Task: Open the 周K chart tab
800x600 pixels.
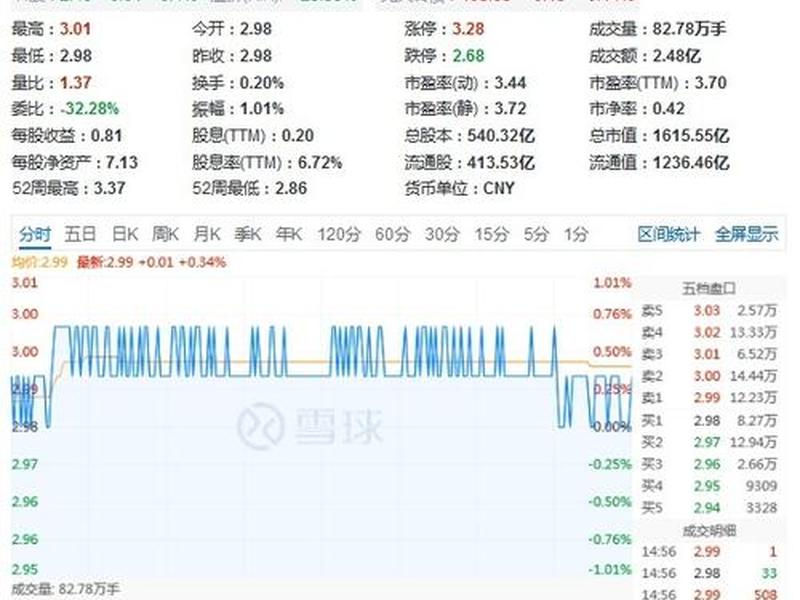Action: point(166,234)
